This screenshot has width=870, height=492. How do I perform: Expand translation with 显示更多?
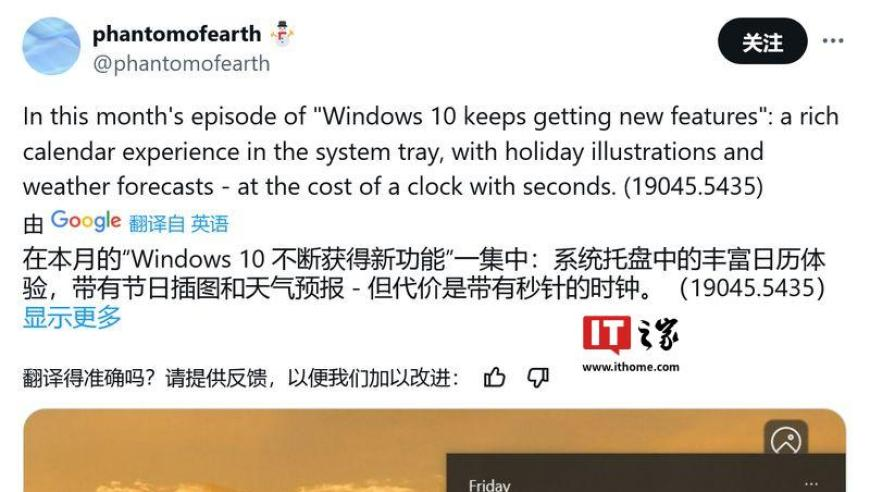point(72,318)
